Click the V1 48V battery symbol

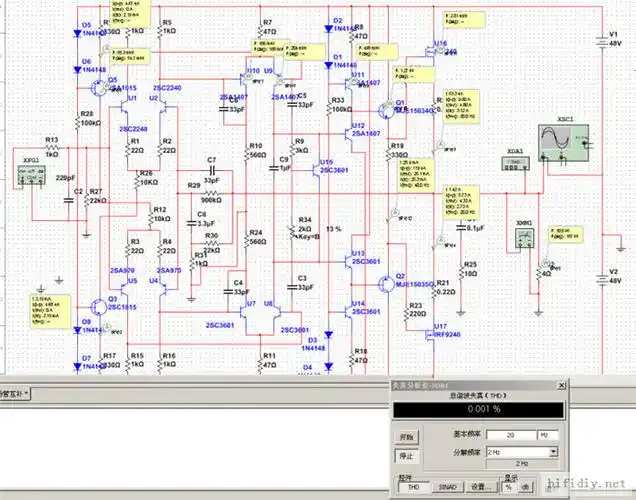[603, 41]
